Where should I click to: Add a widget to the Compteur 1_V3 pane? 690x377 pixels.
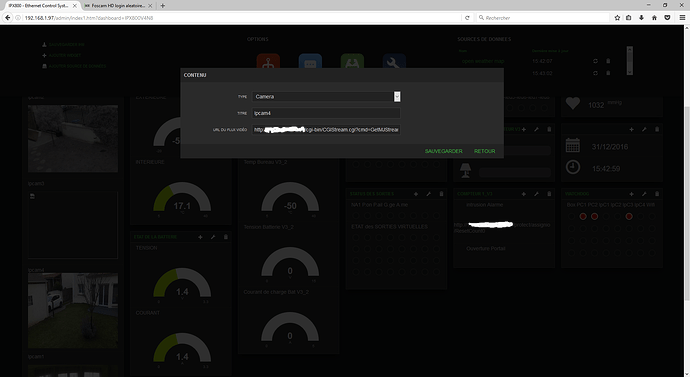524,194
